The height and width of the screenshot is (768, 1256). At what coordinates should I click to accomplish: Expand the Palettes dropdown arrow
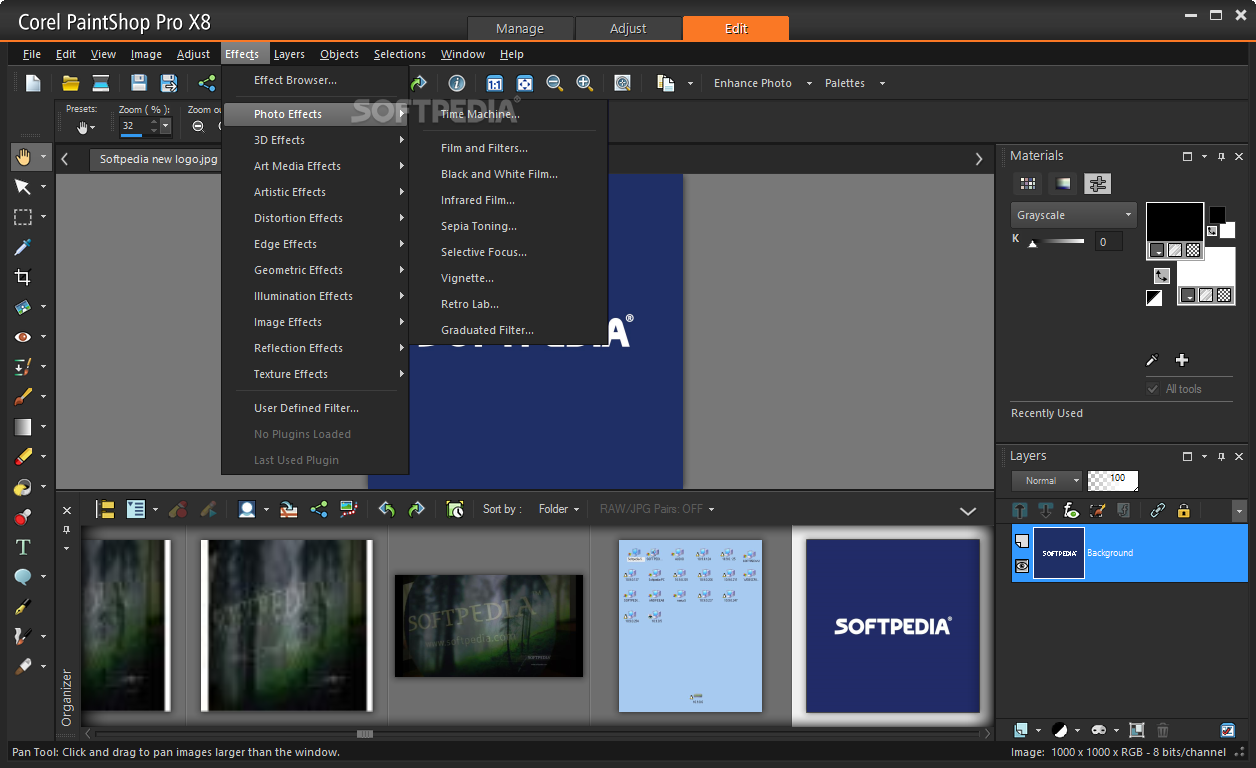pyautogui.click(x=882, y=83)
